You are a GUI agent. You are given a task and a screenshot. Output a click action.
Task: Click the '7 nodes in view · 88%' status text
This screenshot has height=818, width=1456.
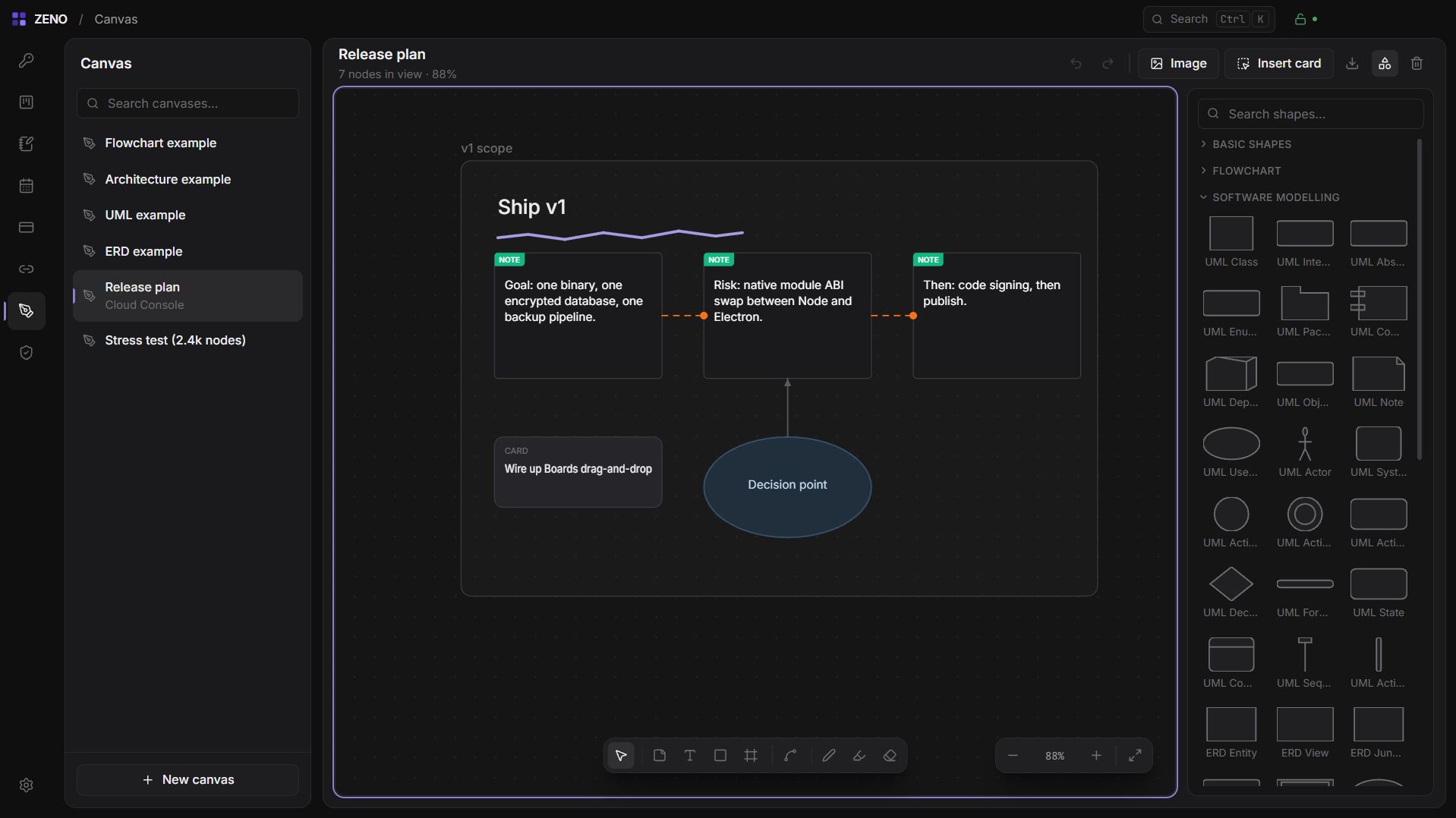coord(397,74)
